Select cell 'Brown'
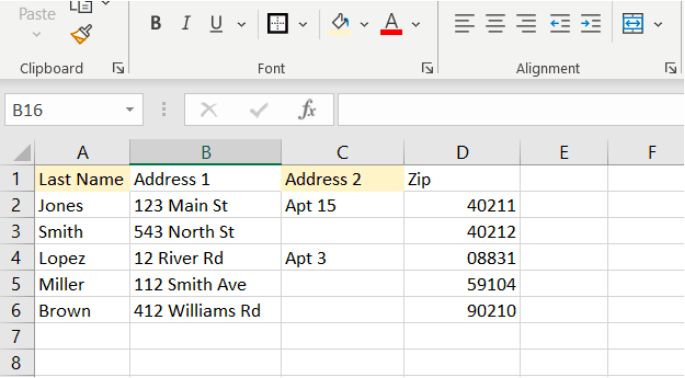 [82, 310]
